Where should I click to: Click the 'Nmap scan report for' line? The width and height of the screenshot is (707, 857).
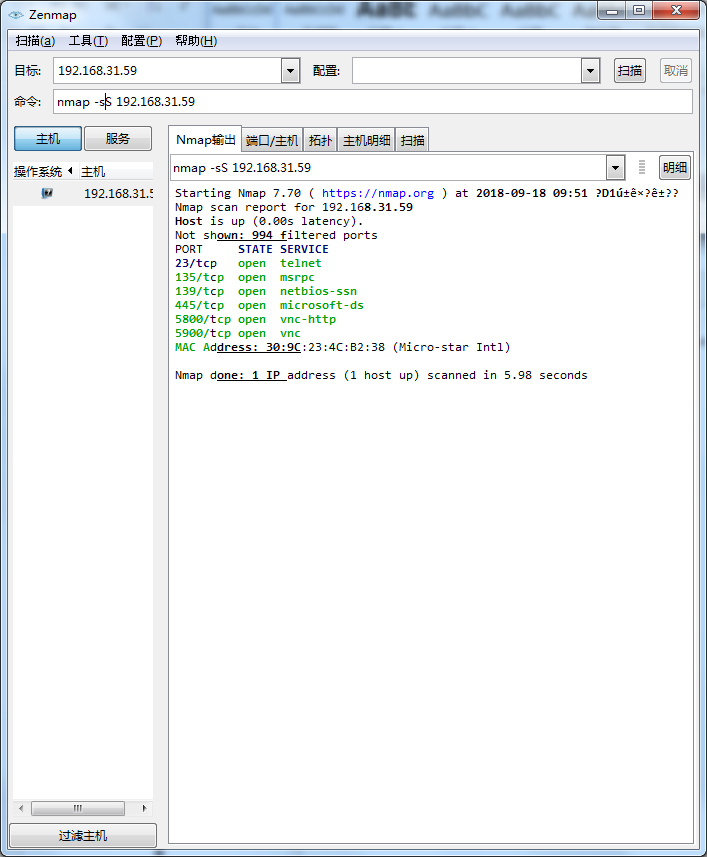pos(294,207)
